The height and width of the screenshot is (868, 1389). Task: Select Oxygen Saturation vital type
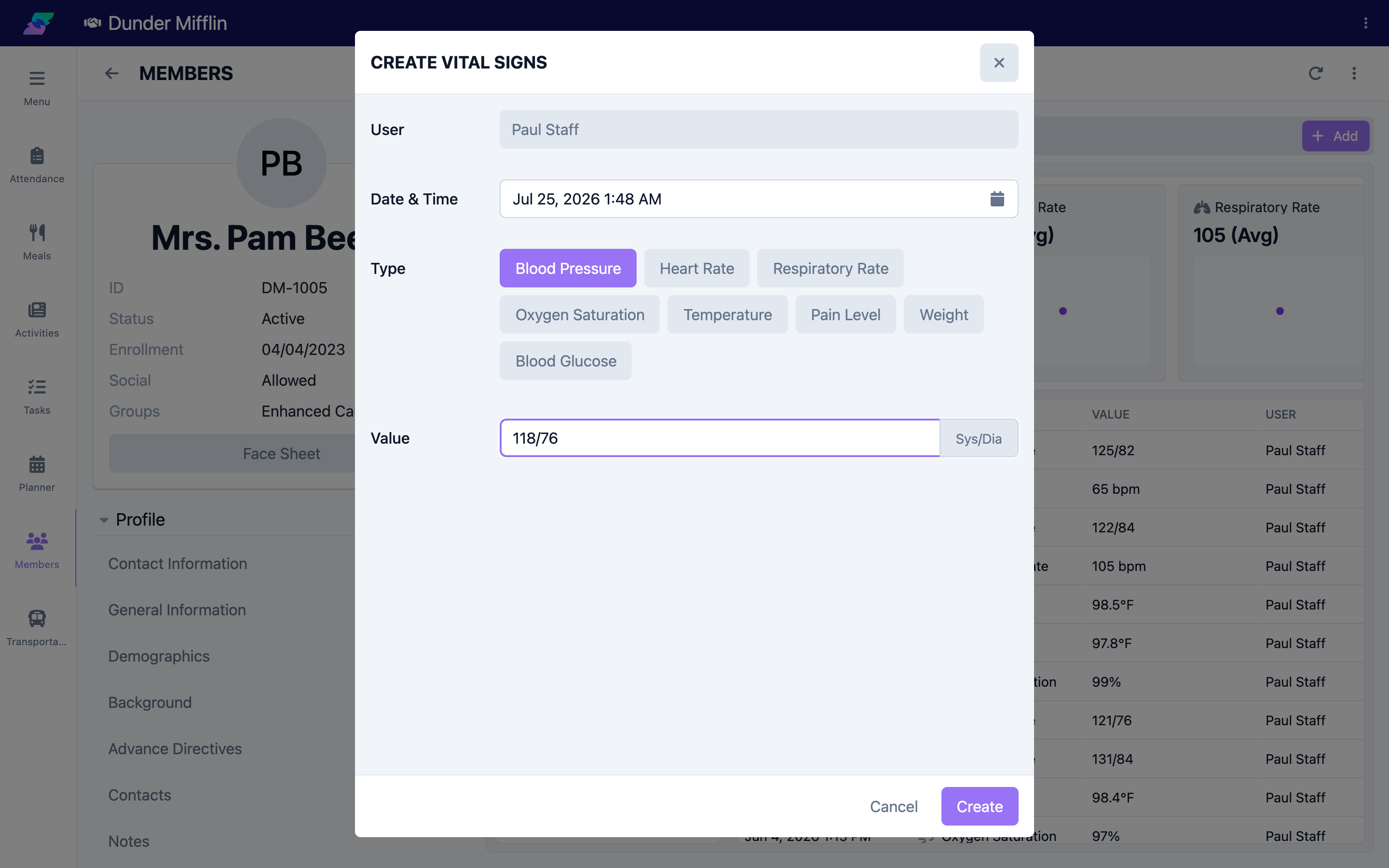tap(580, 314)
